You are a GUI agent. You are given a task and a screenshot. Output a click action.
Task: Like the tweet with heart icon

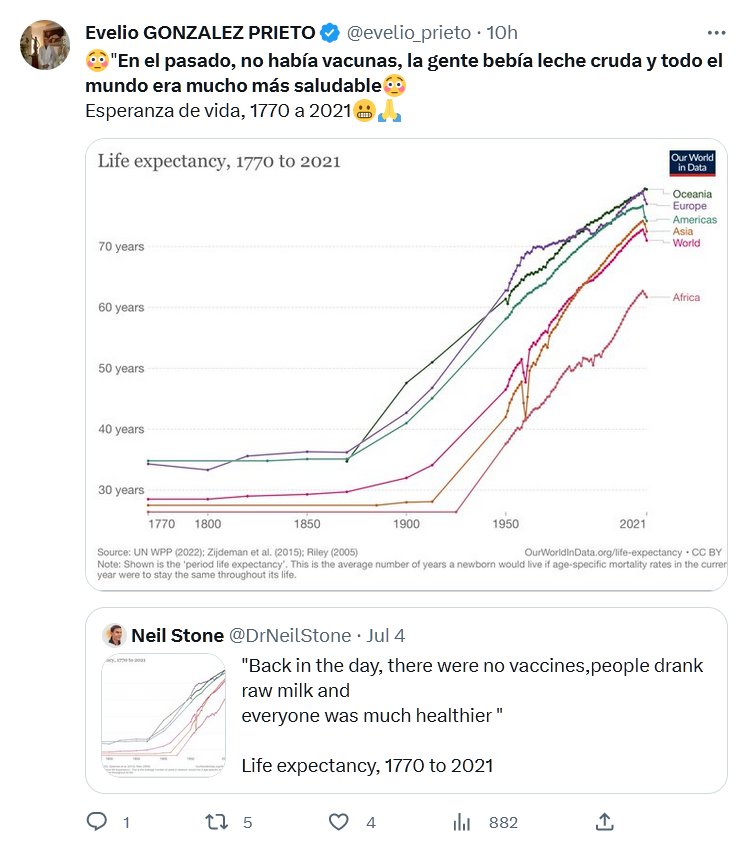339,822
